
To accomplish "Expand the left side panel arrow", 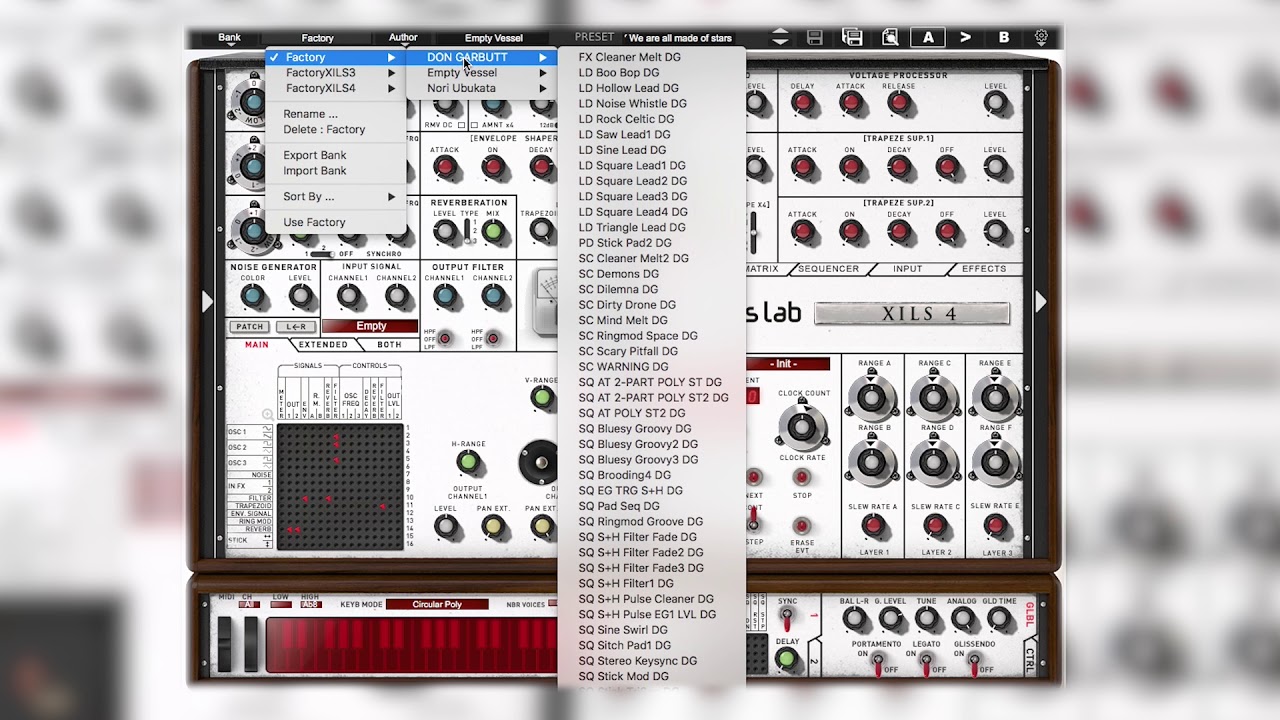I will (207, 301).
